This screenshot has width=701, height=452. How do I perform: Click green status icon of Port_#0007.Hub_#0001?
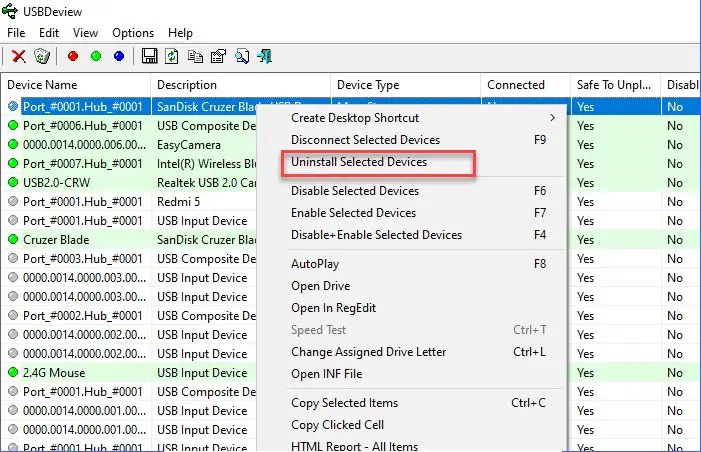coord(13,163)
